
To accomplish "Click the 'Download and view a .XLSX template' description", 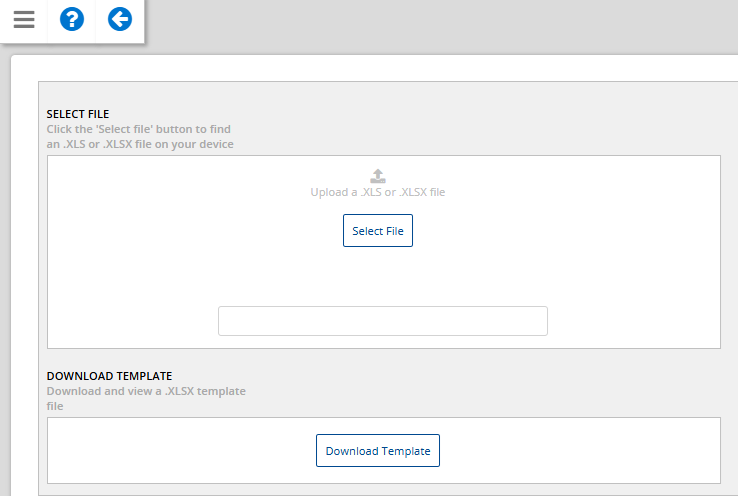I will 146,391.
